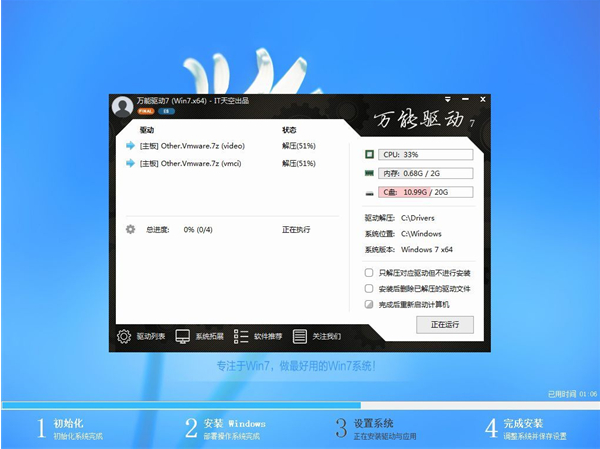Select the Other.Vmware.7z (vmci) driver row

coord(232,163)
